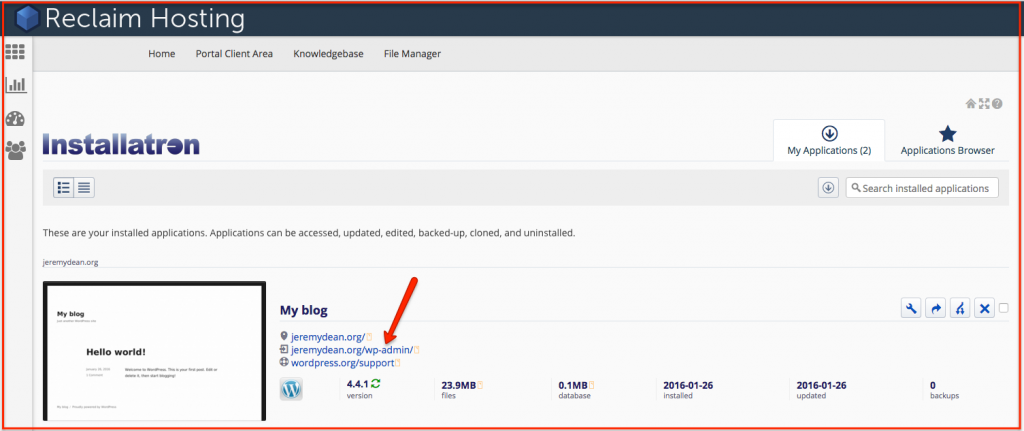Click the small icon after 0.1MB database
The height and width of the screenshot is (431, 1024).
pyautogui.click(x=592, y=385)
